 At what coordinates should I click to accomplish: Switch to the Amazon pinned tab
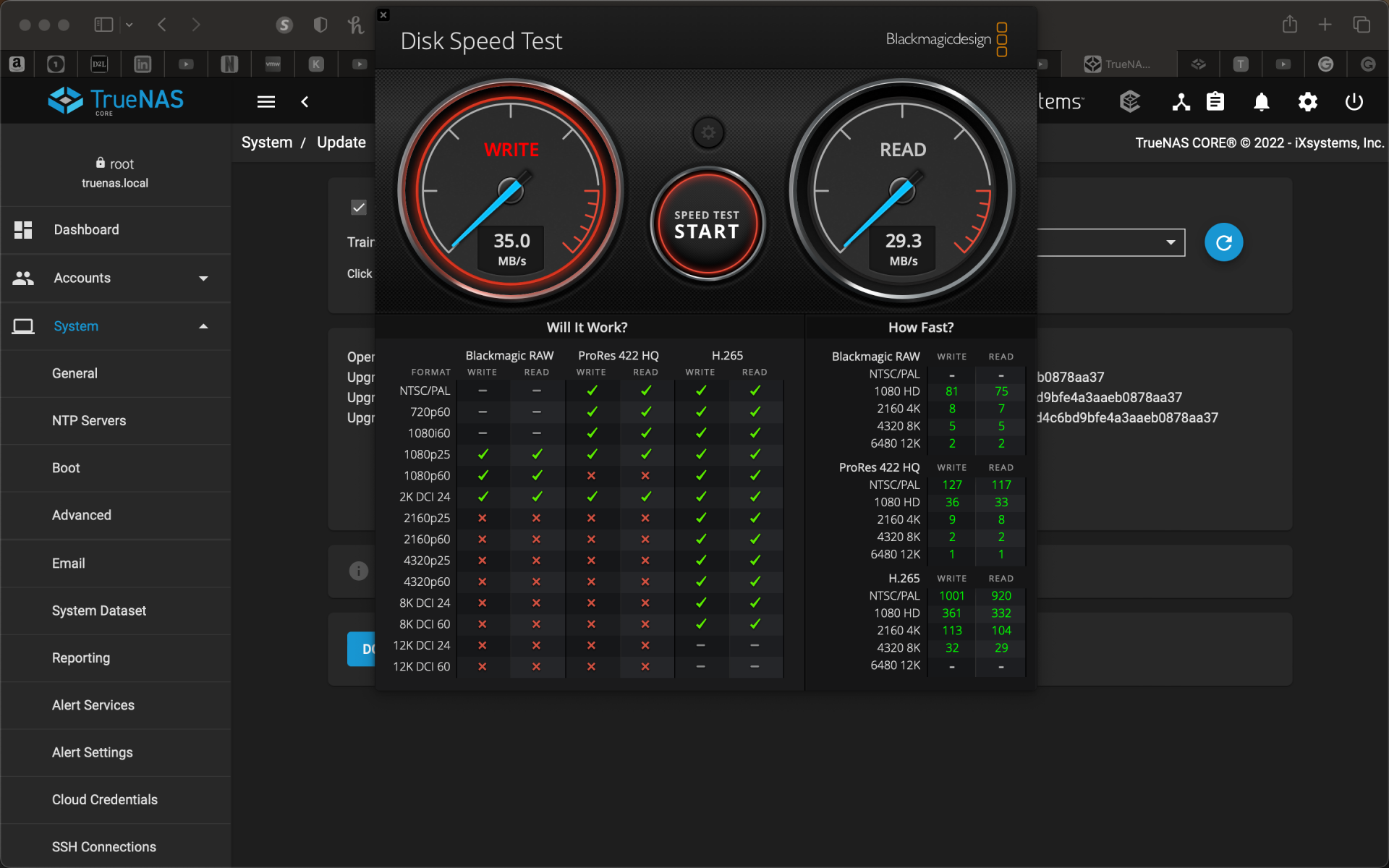(17, 64)
